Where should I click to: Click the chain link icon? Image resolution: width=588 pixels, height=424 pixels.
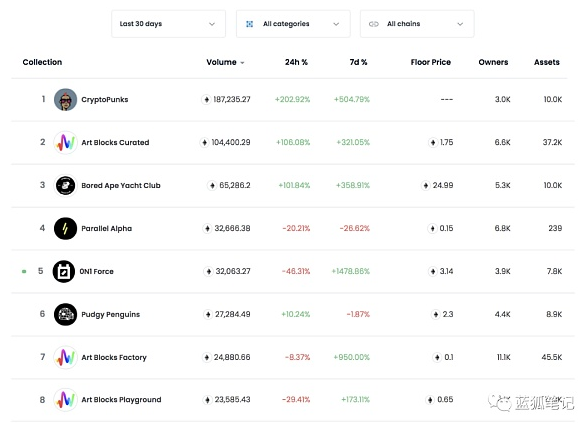[374, 24]
